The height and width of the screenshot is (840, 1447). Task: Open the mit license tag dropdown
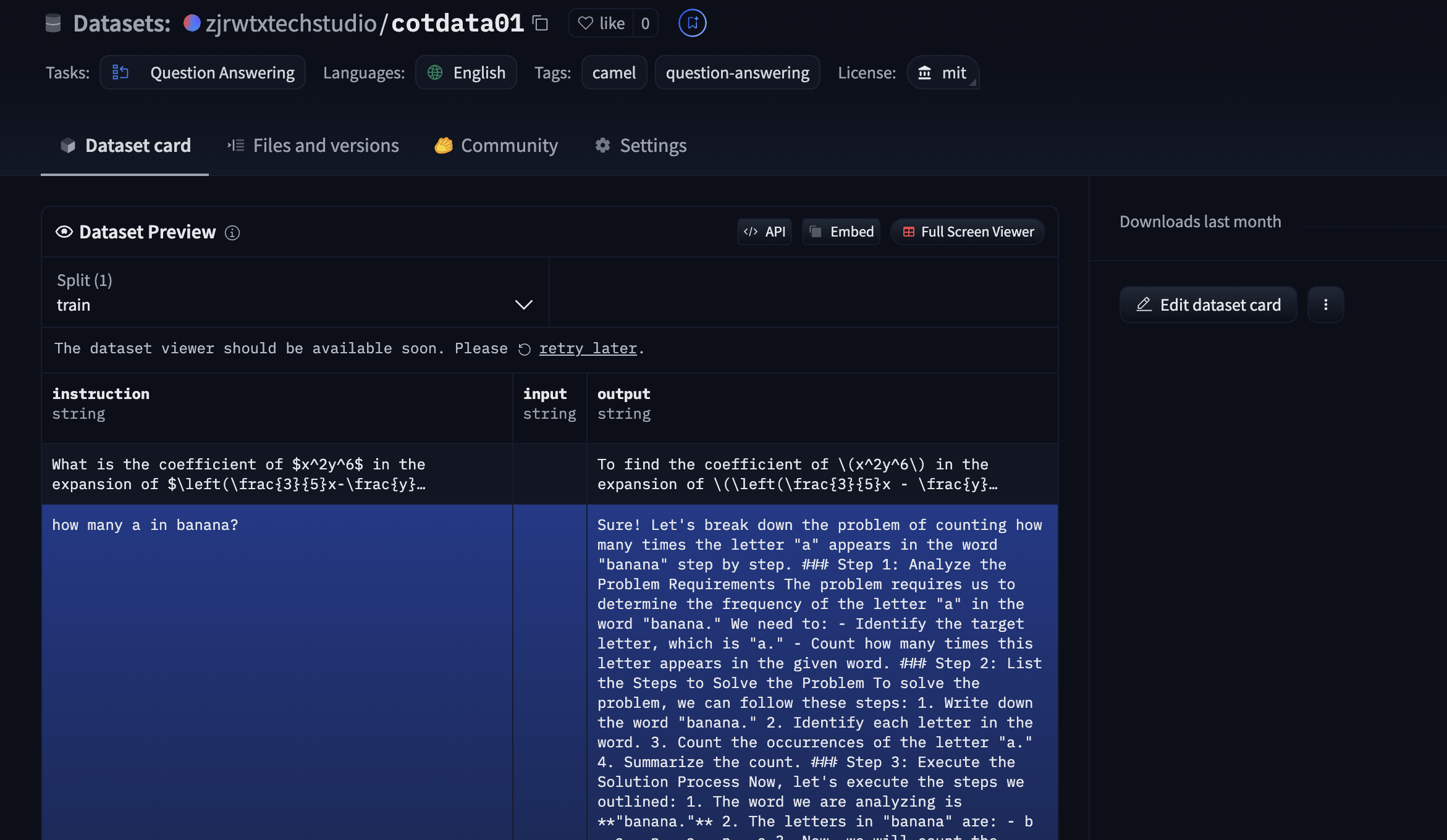coord(943,73)
